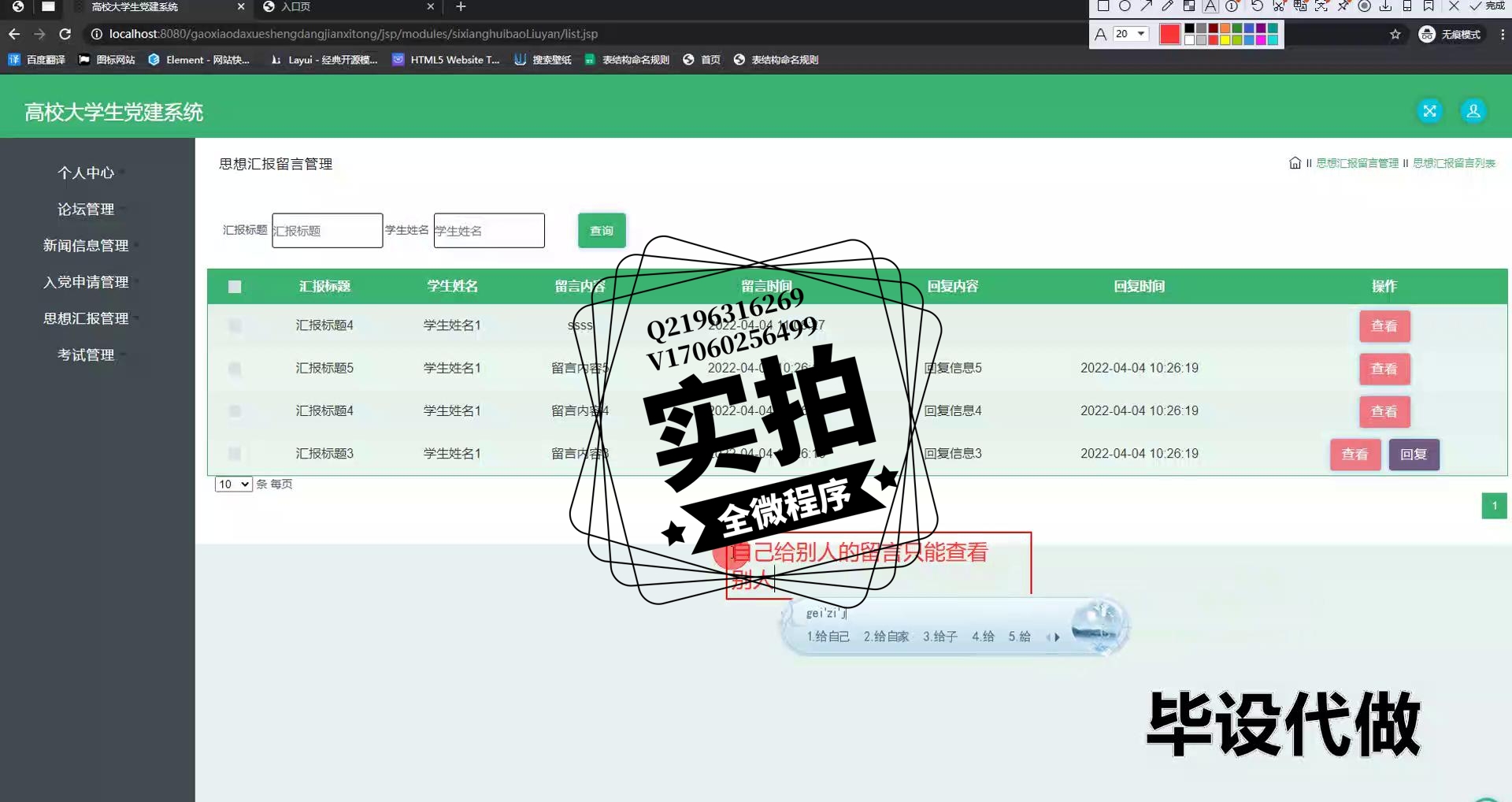Show next IME candidate page arrow
The width and height of the screenshot is (1512, 802).
point(1057,637)
